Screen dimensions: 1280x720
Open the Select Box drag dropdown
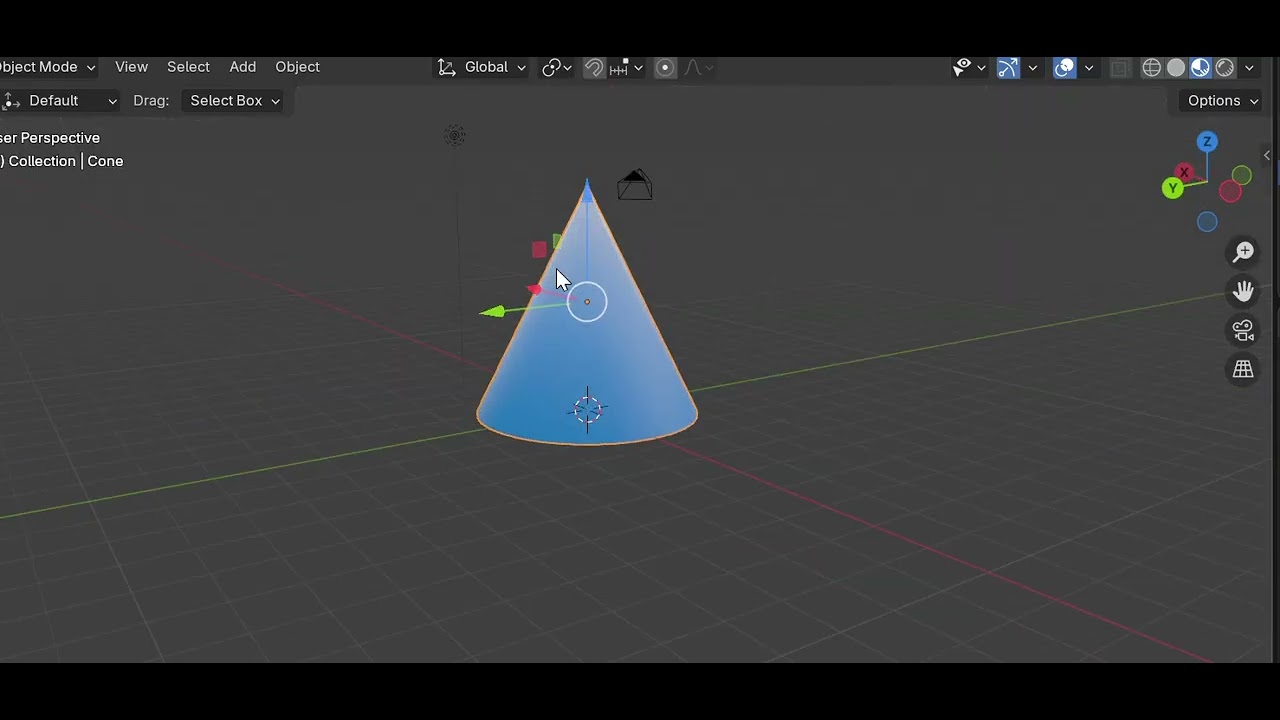[234, 100]
